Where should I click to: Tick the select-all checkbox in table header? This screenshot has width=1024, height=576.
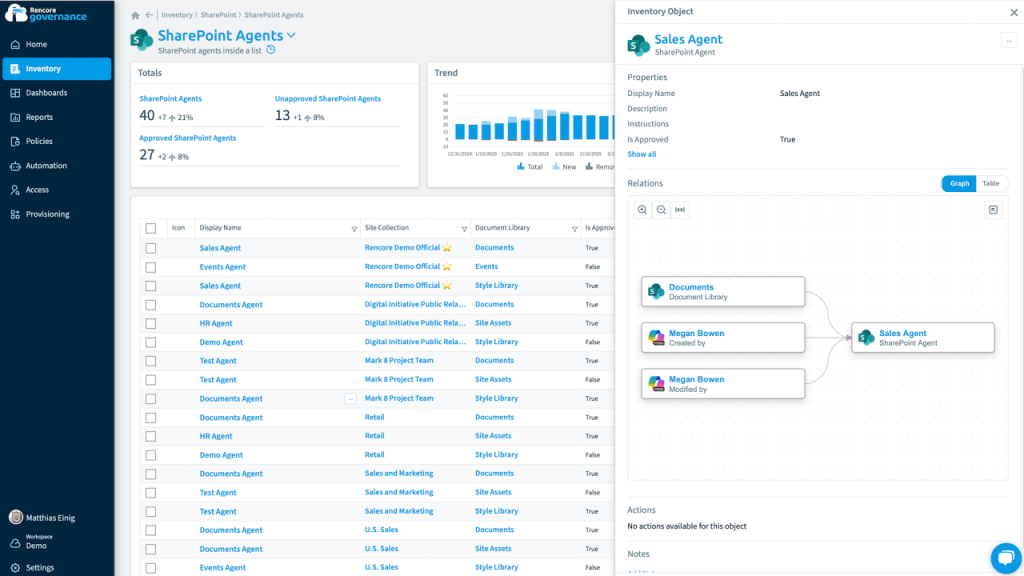point(151,228)
